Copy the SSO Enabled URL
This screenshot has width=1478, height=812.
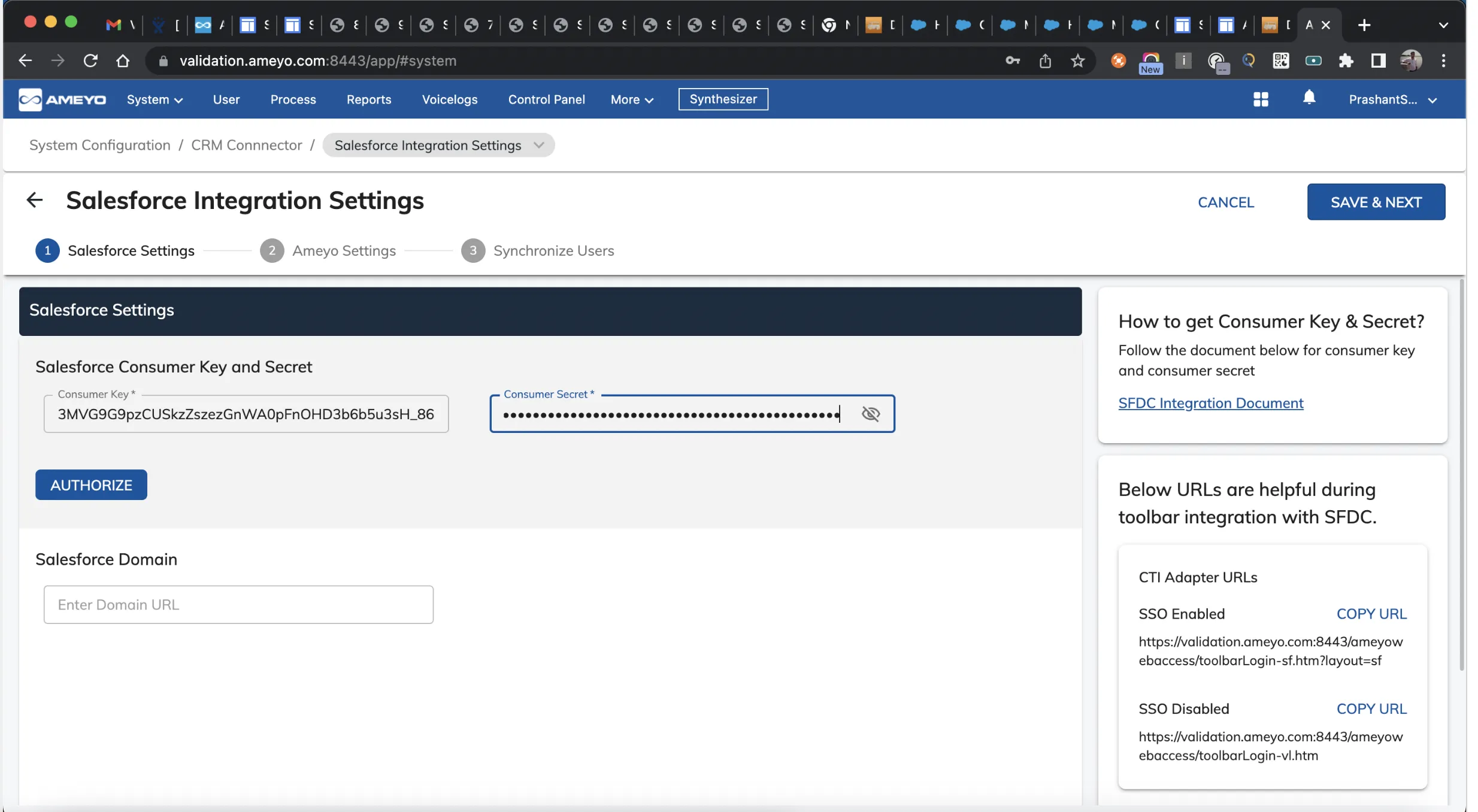click(x=1371, y=614)
